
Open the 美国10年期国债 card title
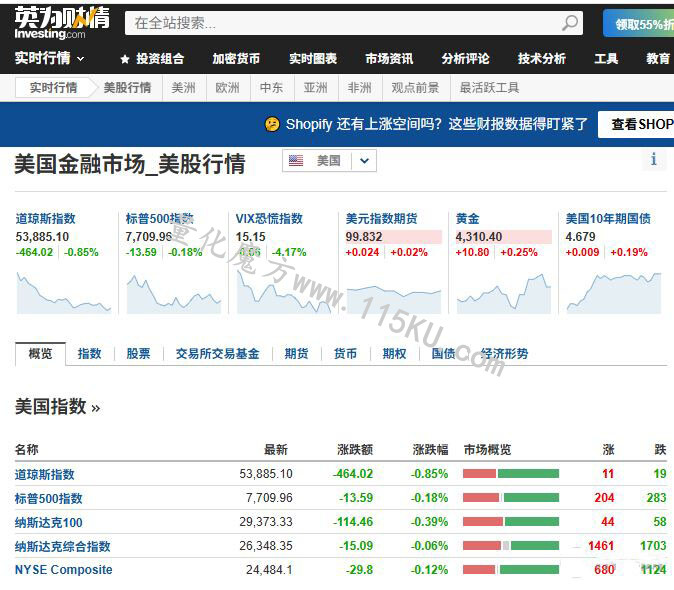[x=608, y=219]
